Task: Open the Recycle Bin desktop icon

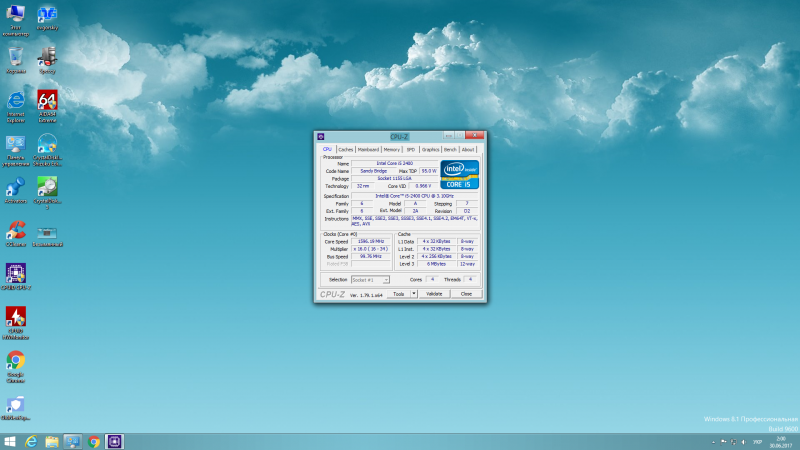Action: click(15, 60)
